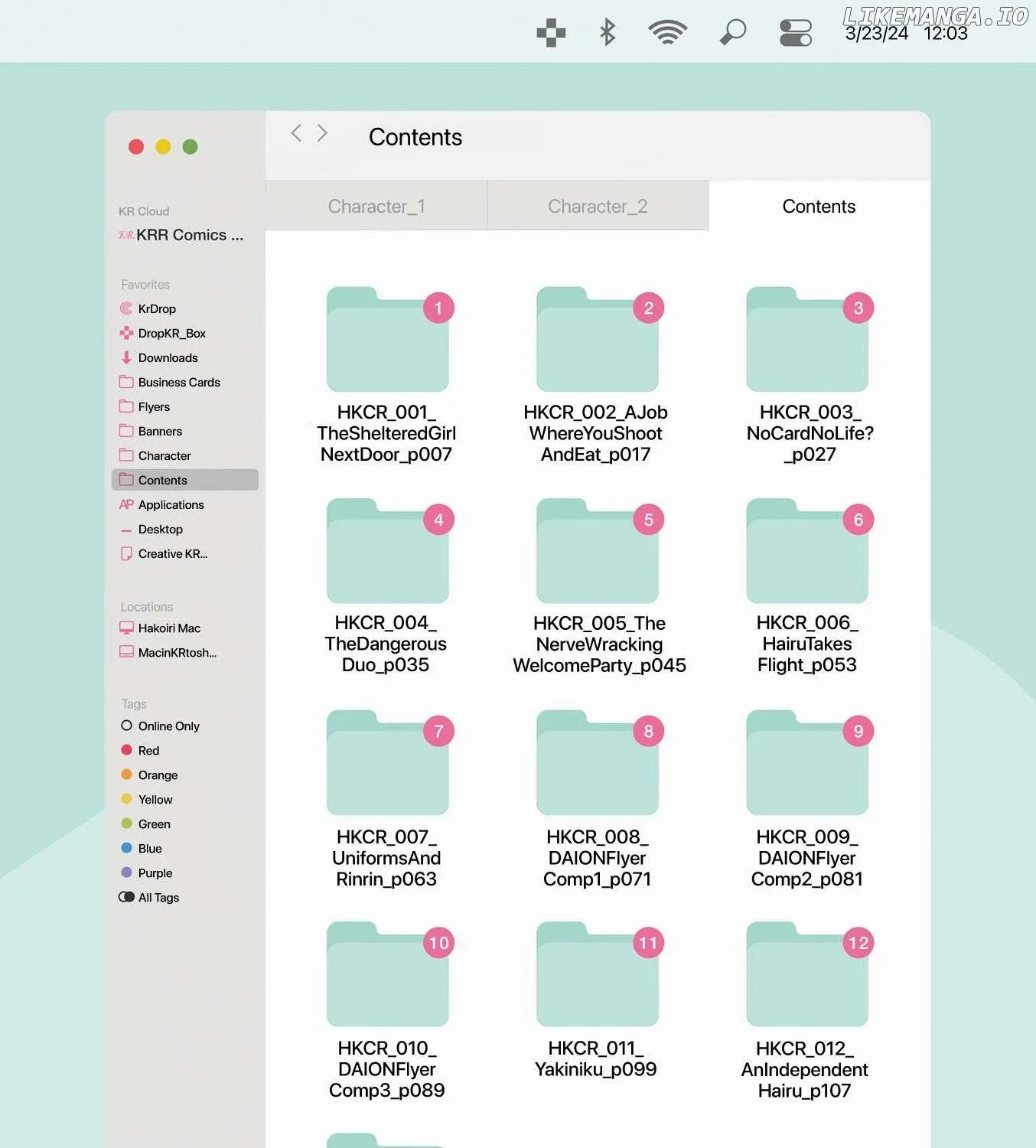Switch to the Character_1 tab
The image size is (1036, 1148).
(x=376, y=206)
